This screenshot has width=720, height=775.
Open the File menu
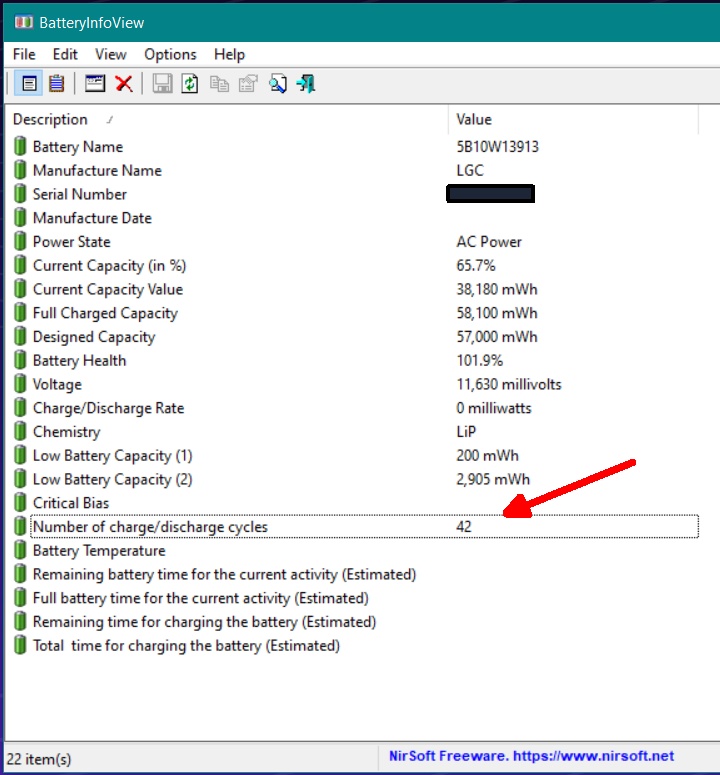pyautogui.click(x=24, y=54)
